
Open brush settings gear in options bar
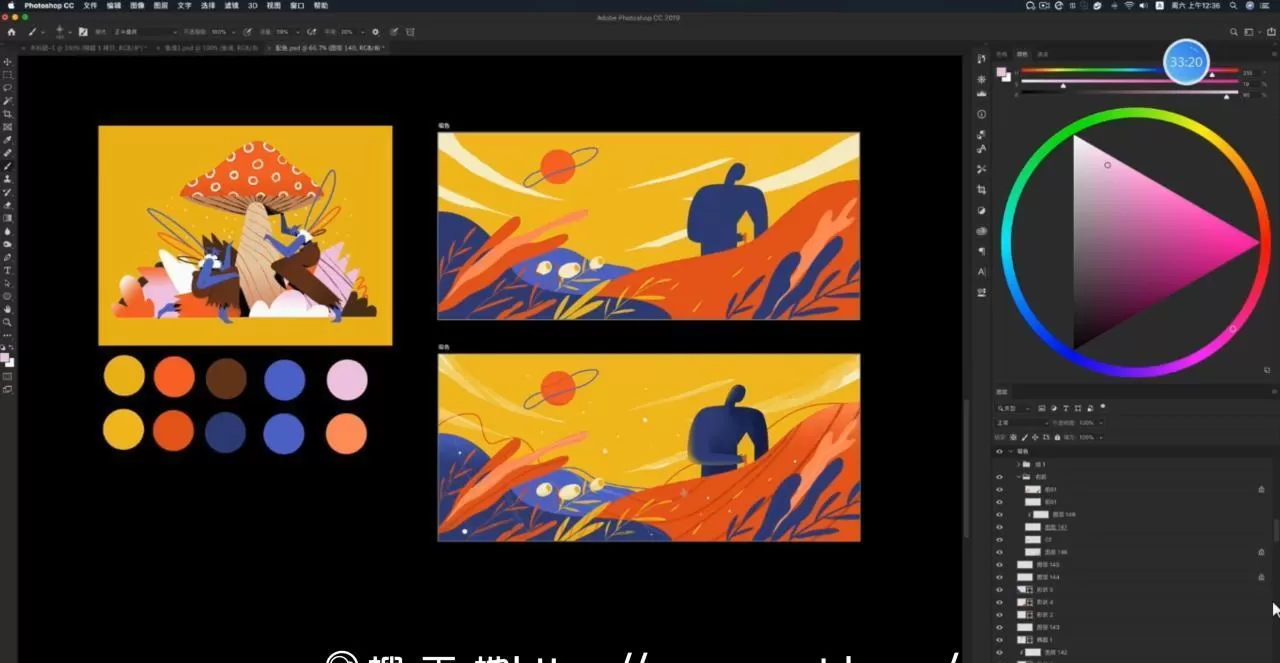tap(376, 32)
